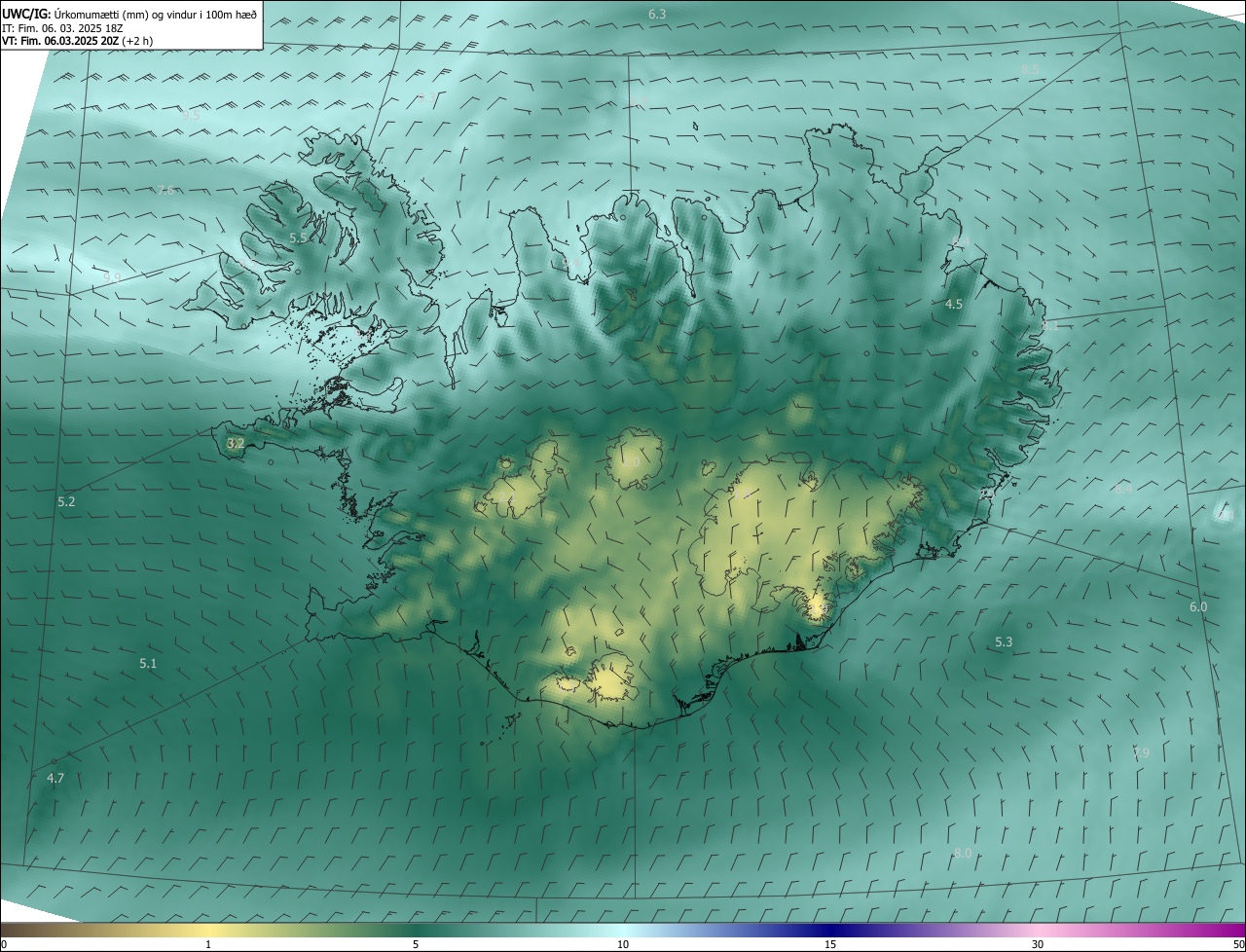Click the 1 tick on the colour scale
This screenshot has width=1246, height=952.
[208, 945]
